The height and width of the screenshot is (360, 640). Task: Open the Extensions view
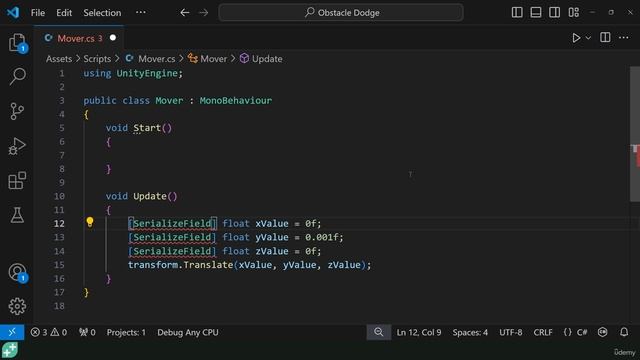pos(17,180)
